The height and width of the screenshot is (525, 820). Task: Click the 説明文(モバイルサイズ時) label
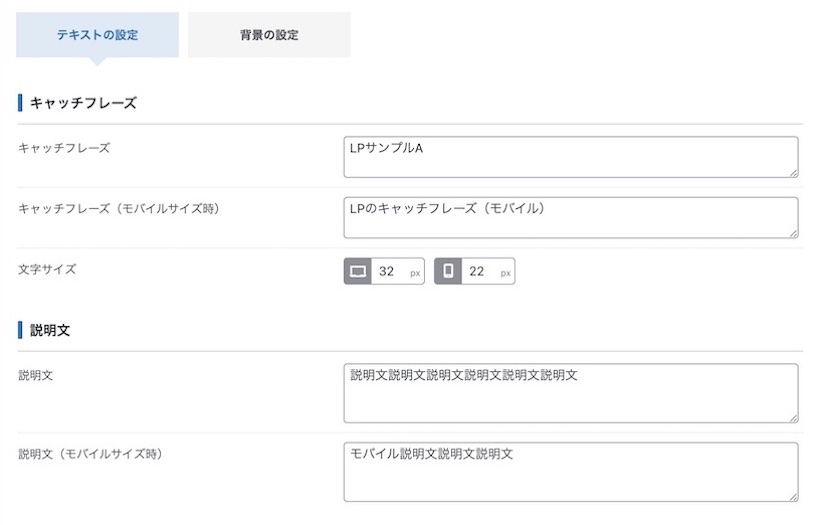(91, 454)
